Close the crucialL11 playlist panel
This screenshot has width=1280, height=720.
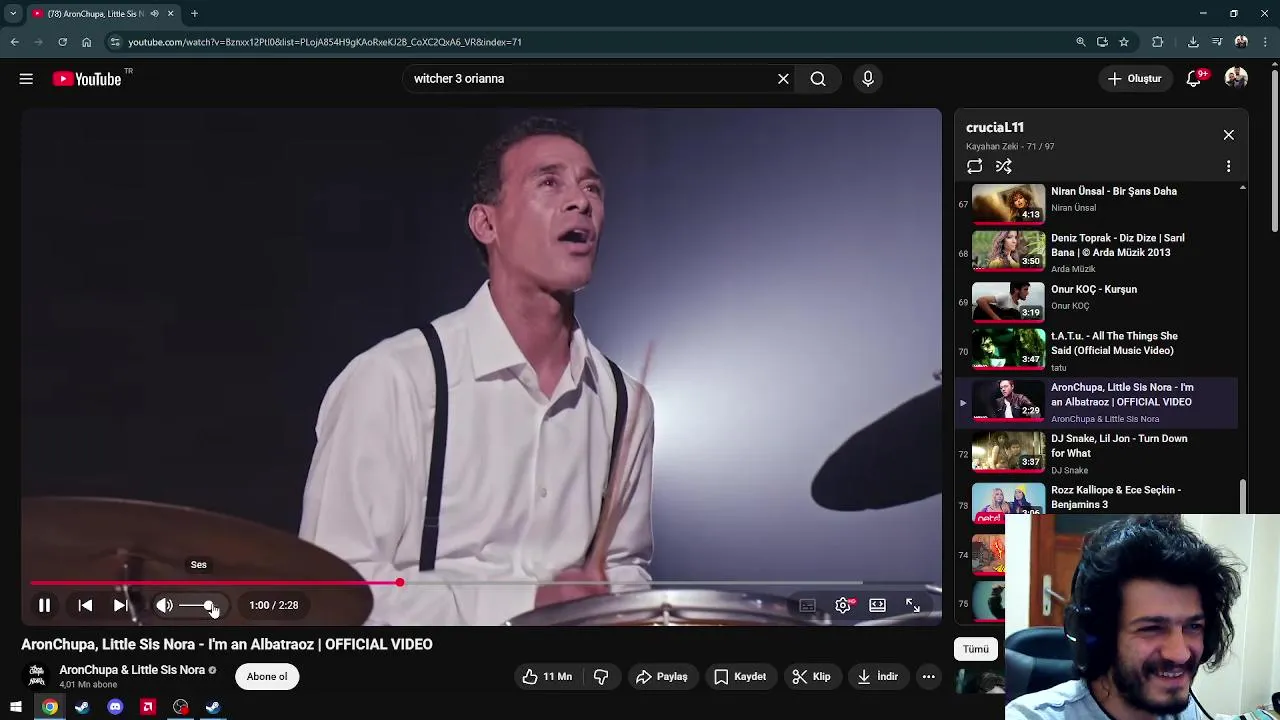pos(1229,135)
